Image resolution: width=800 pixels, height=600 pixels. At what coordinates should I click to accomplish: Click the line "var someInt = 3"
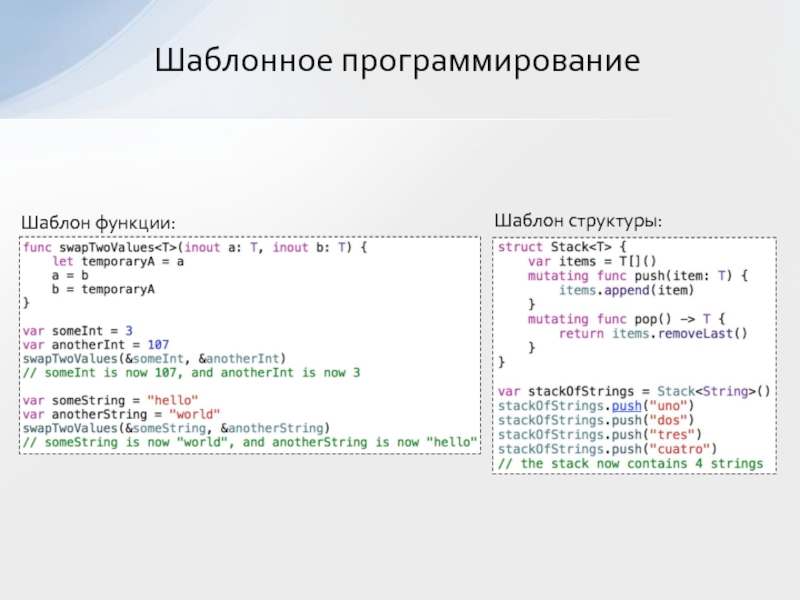point(78,331)
